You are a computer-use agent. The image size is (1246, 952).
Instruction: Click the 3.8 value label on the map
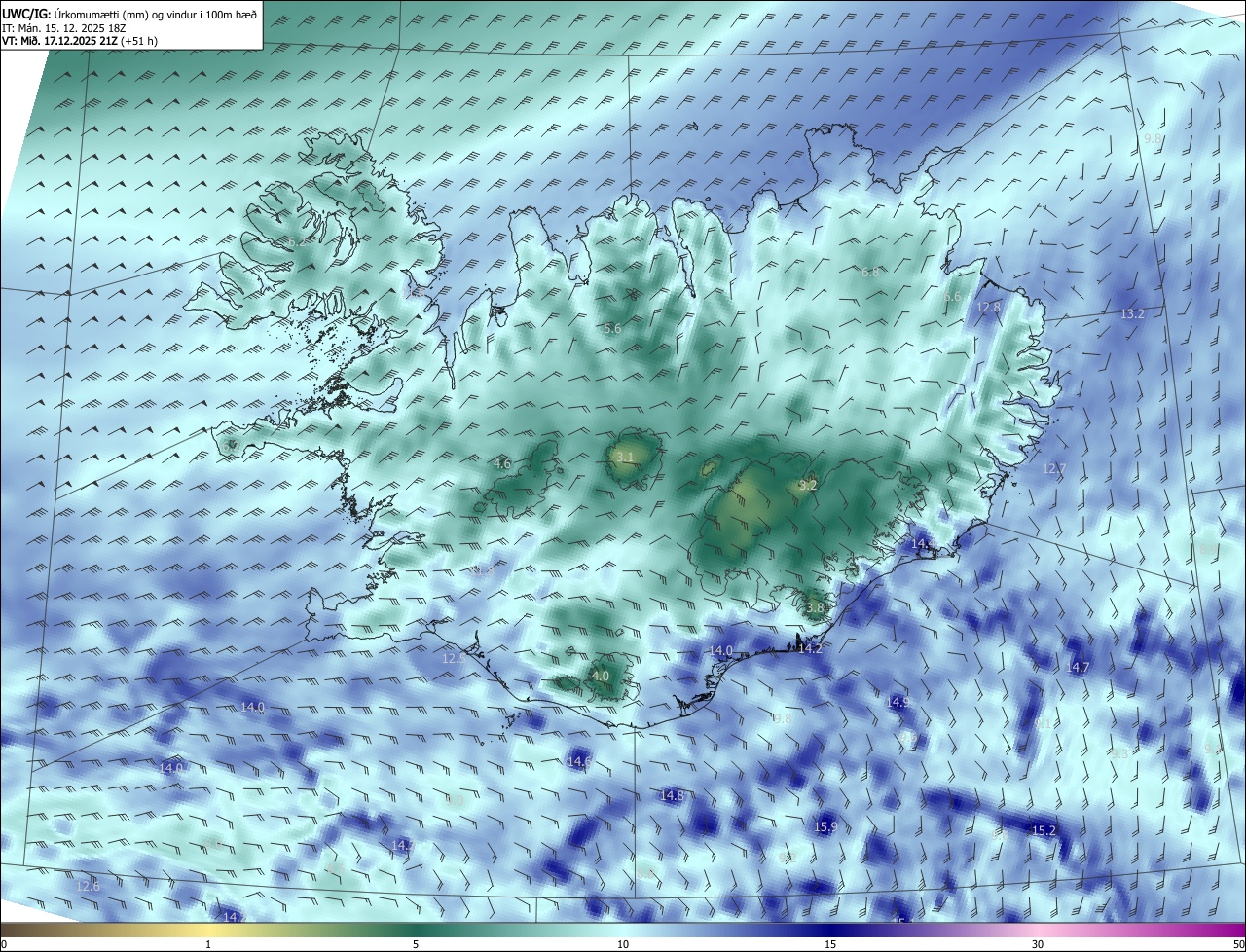pyautogui.click(x=815, y=607)
